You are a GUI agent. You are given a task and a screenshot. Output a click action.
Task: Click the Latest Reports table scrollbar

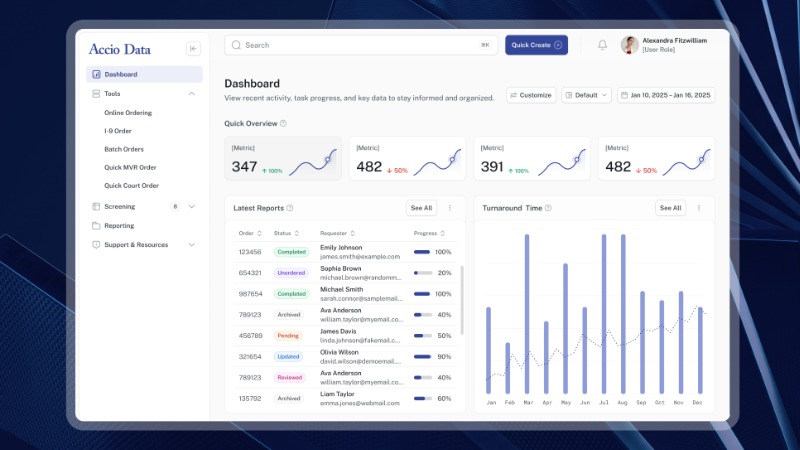pos(462,300)
